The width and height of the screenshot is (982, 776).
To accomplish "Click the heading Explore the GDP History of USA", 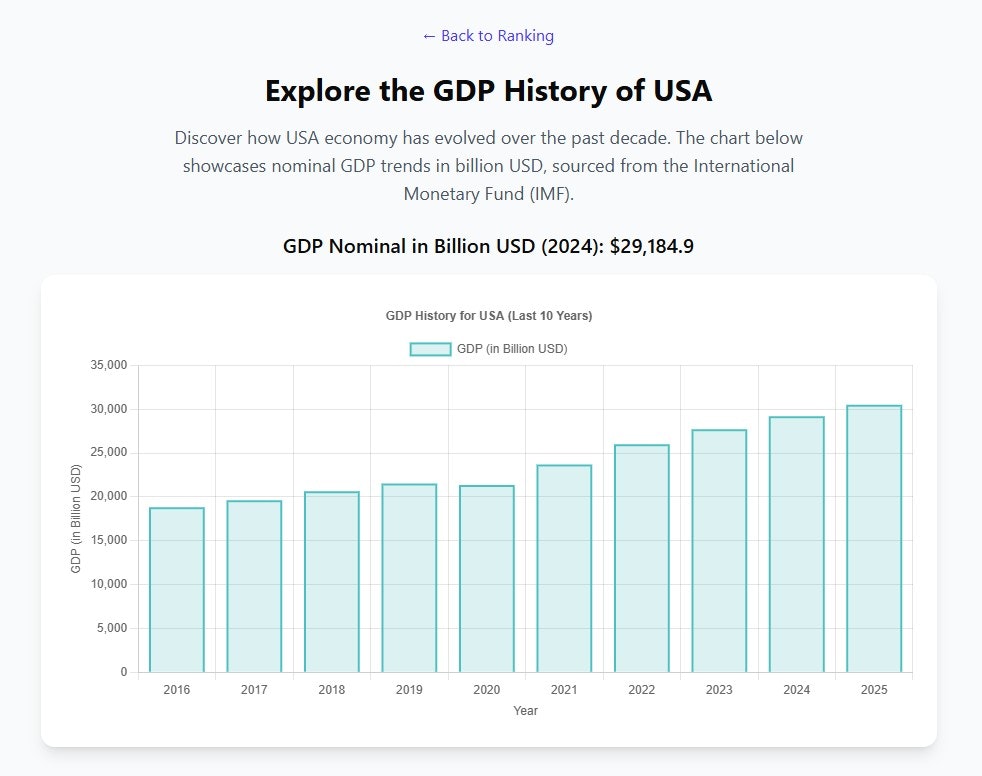I will click(x=488, y=91).
